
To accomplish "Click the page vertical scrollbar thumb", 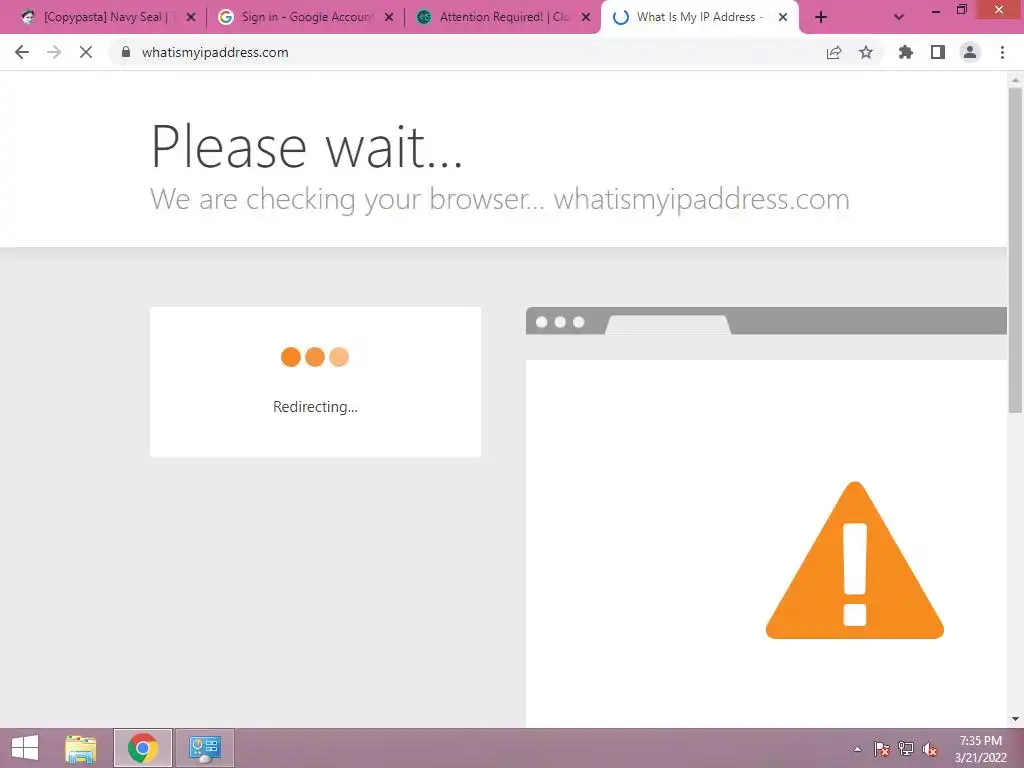I will [x=1015, y=250].
